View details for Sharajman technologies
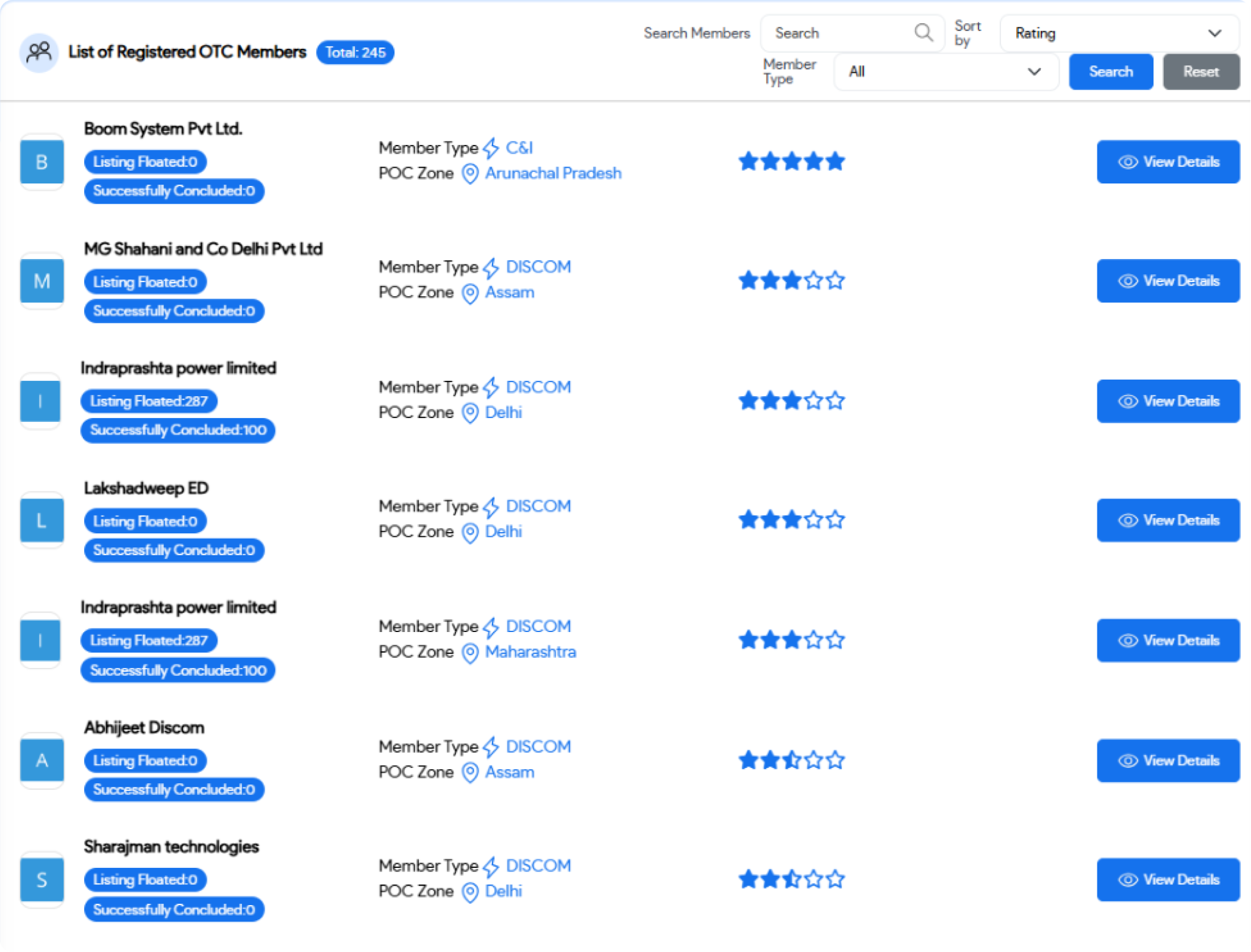This screenshot has height=952, width=1251. point(1168,879)
